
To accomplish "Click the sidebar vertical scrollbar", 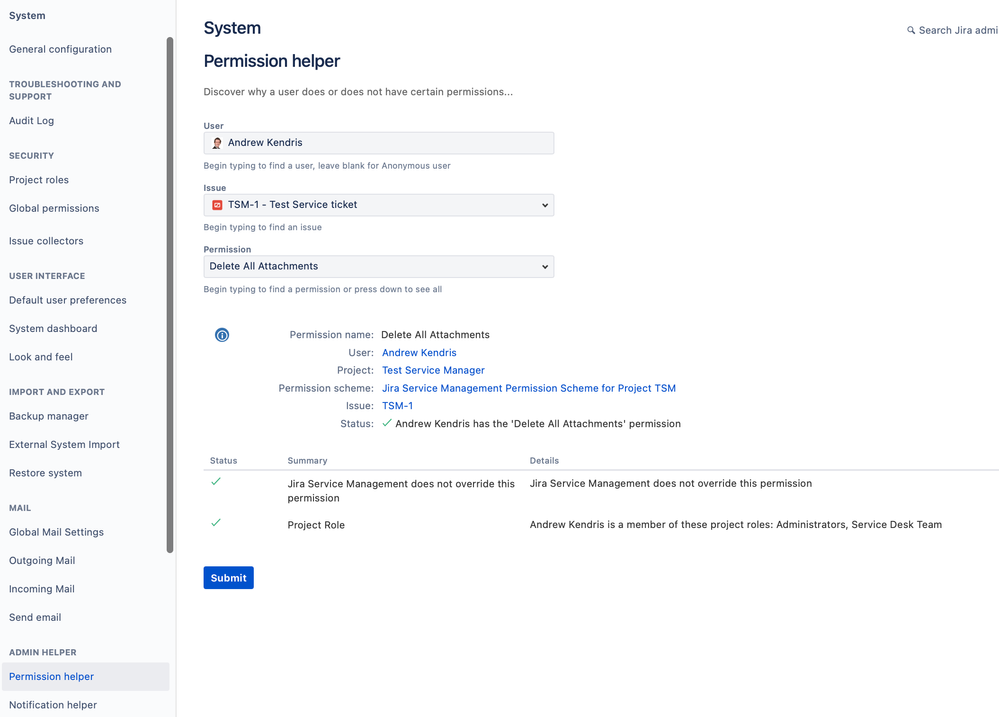I will (x=169, y=295).
